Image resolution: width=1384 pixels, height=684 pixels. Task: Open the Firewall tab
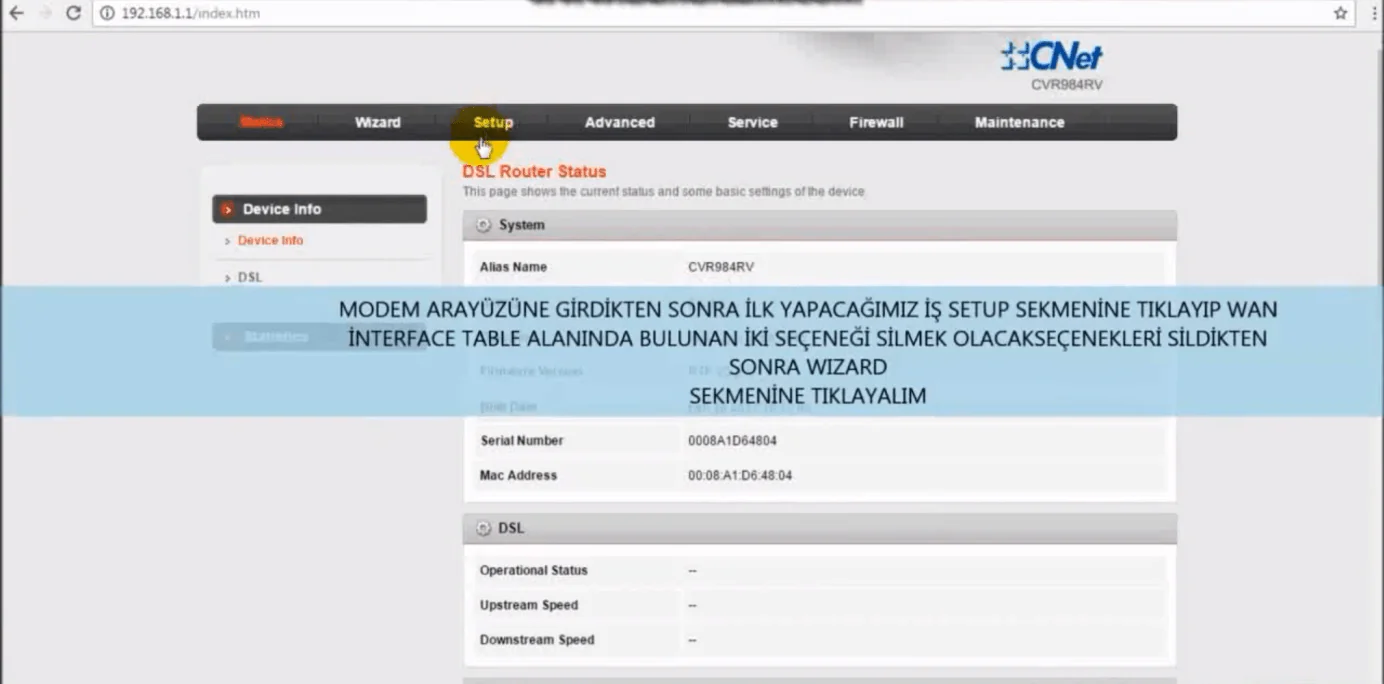(x=876, y=122)
